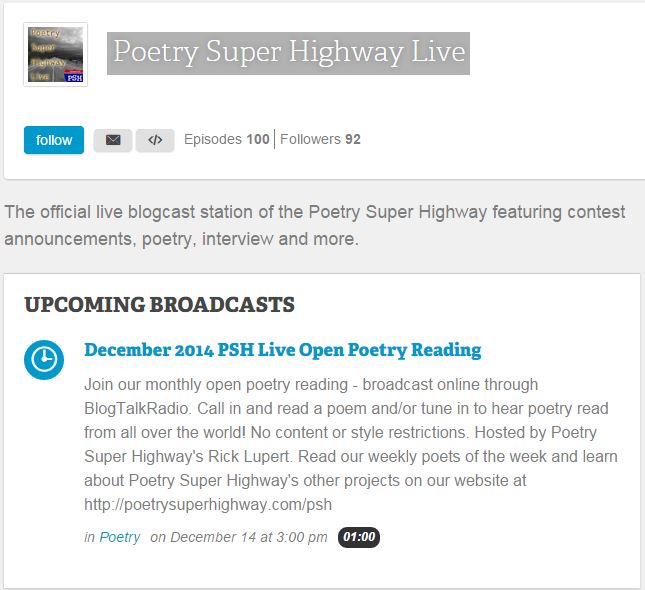Click the 01:00 duration badge

[x=359, y=537]
